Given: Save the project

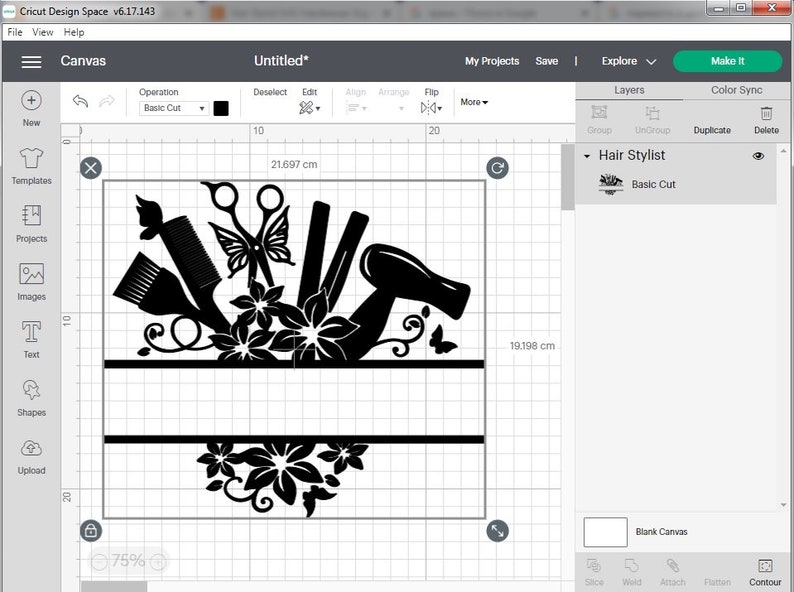Looking at the screenshot, I should tap(547, 61).
